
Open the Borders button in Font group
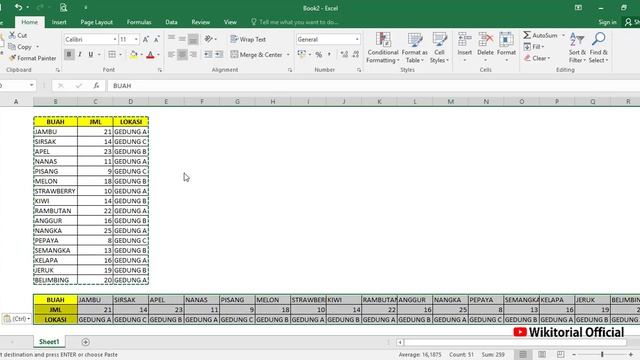click(112, 54)
